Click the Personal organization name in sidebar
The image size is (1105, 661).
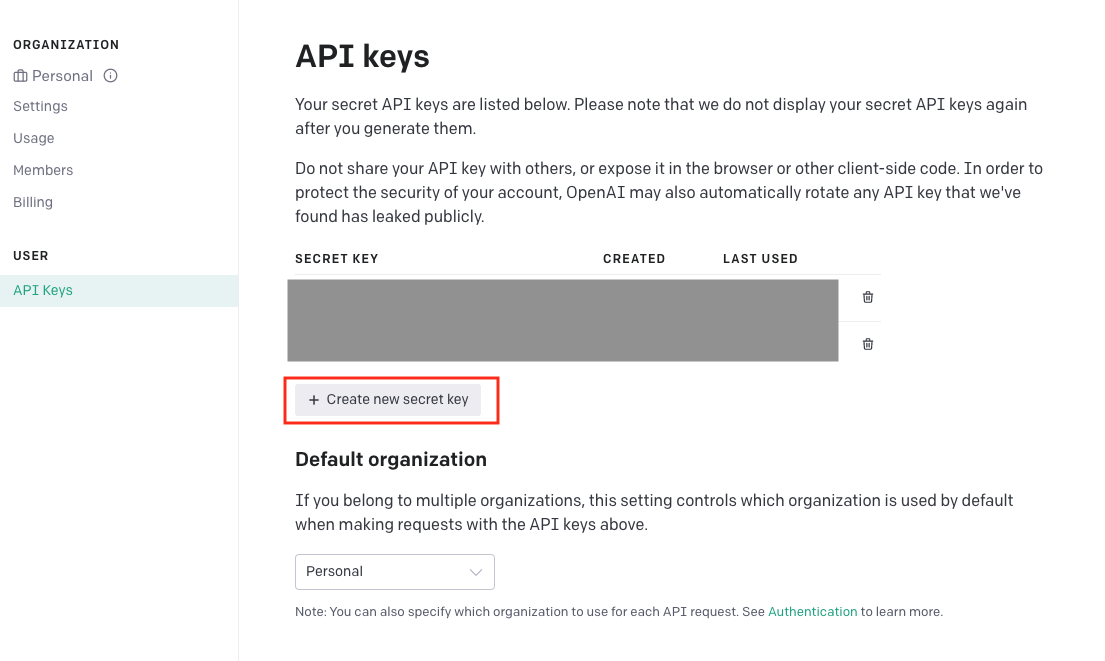click(62, 76)
